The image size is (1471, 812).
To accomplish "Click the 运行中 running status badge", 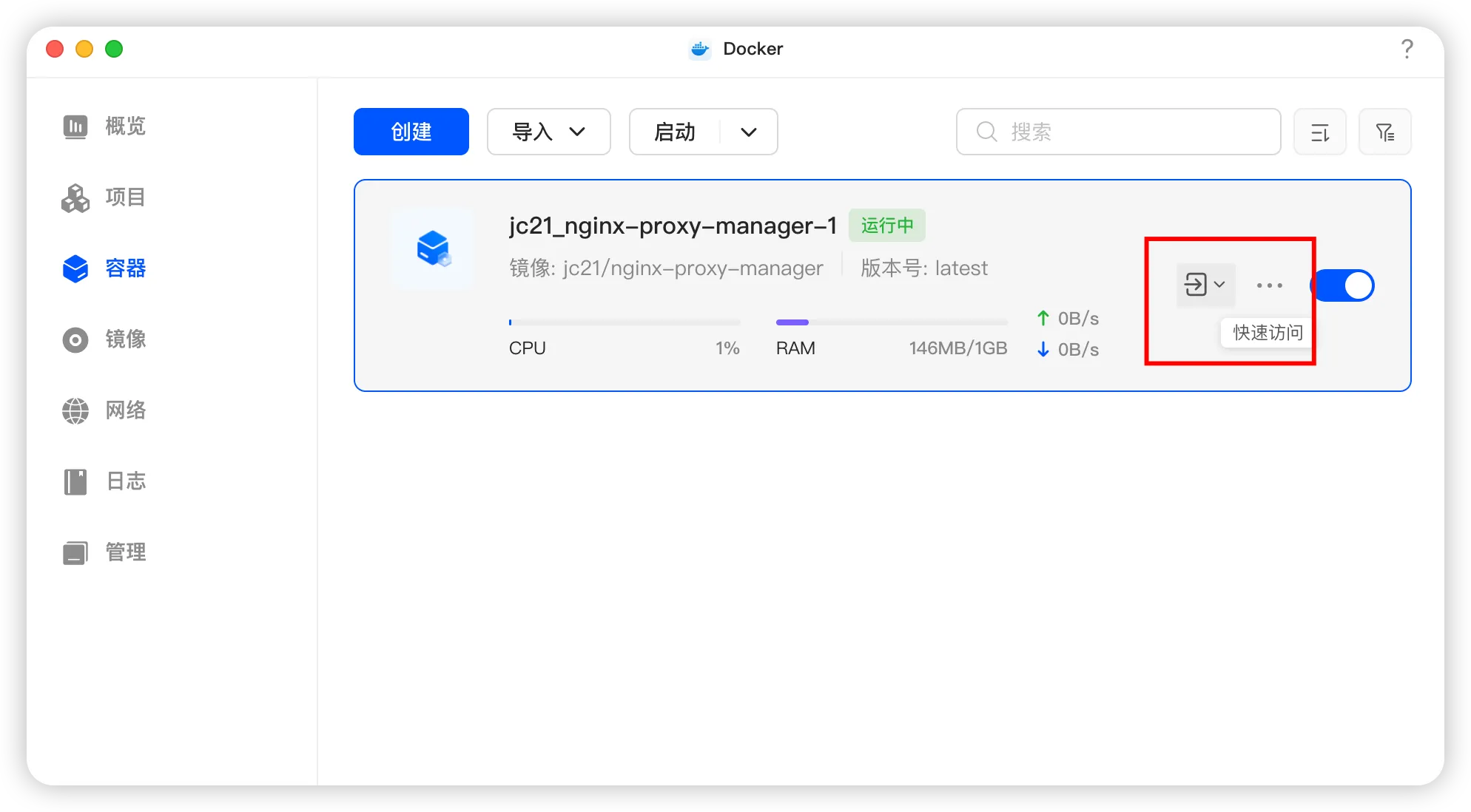I will (886, 225).
